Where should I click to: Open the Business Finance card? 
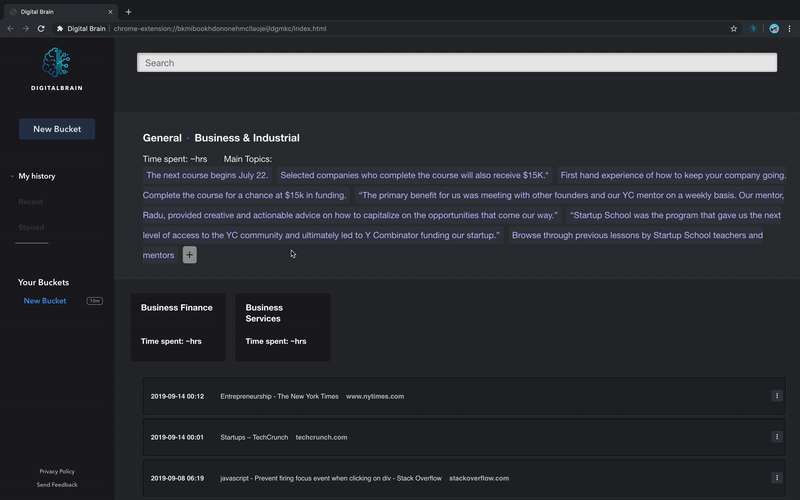[x=178, y=327]
